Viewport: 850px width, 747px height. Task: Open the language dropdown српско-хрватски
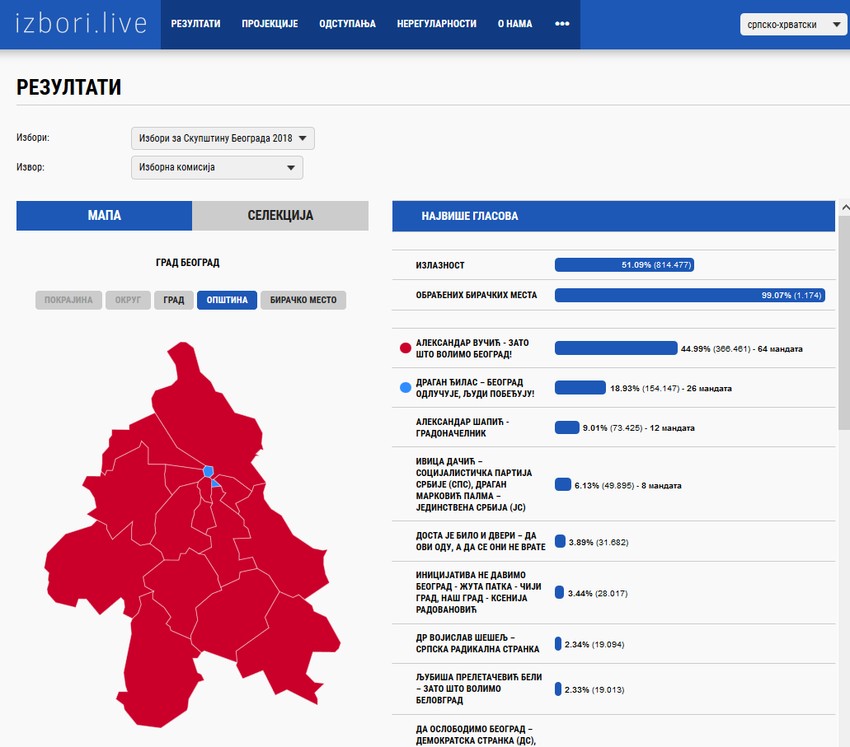tap(794, 25)
